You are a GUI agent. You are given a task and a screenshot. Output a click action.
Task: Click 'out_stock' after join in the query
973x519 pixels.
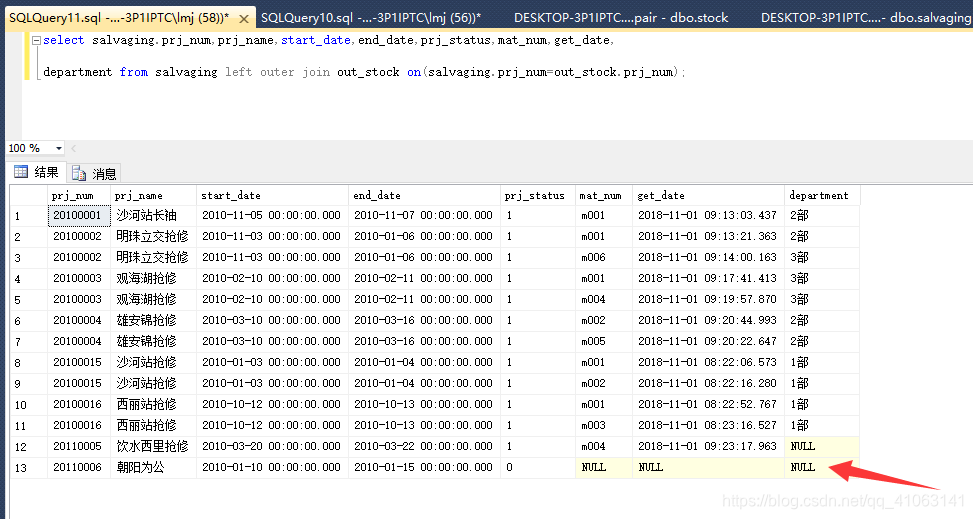[x=368, y=72]
